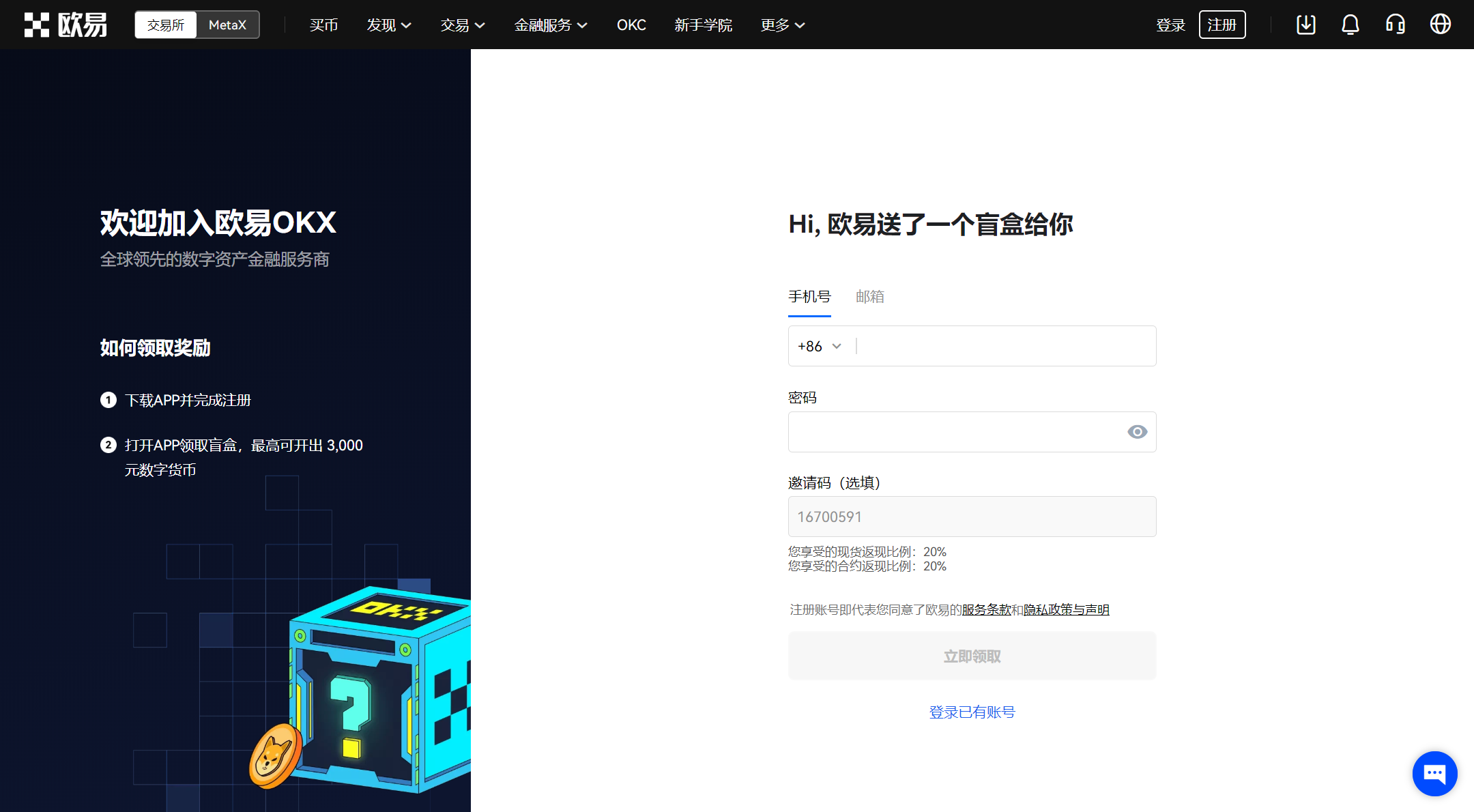This screenshot has width=1474, height=812.
Task: Open the customer support headset icon
Action: (x=1396, y=25)
